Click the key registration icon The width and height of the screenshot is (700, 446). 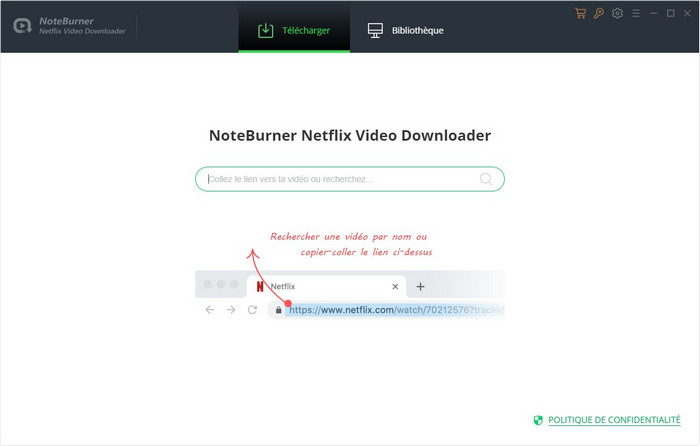pos(599,13)
